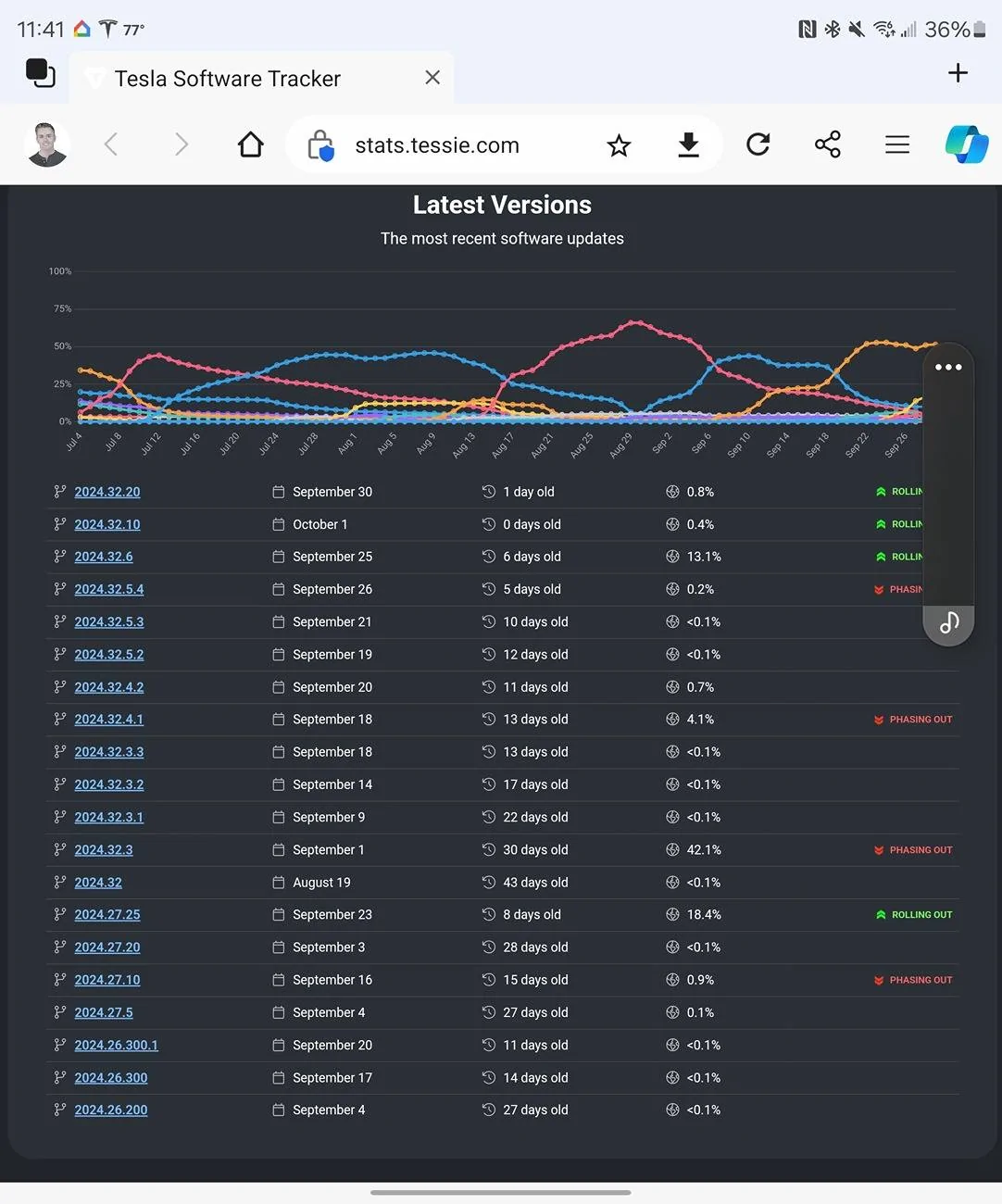Image resolution: width=1002 pixels, height=1204 pixels.
Task: Click the pink line peak near Aug 29
Action: 635,322
